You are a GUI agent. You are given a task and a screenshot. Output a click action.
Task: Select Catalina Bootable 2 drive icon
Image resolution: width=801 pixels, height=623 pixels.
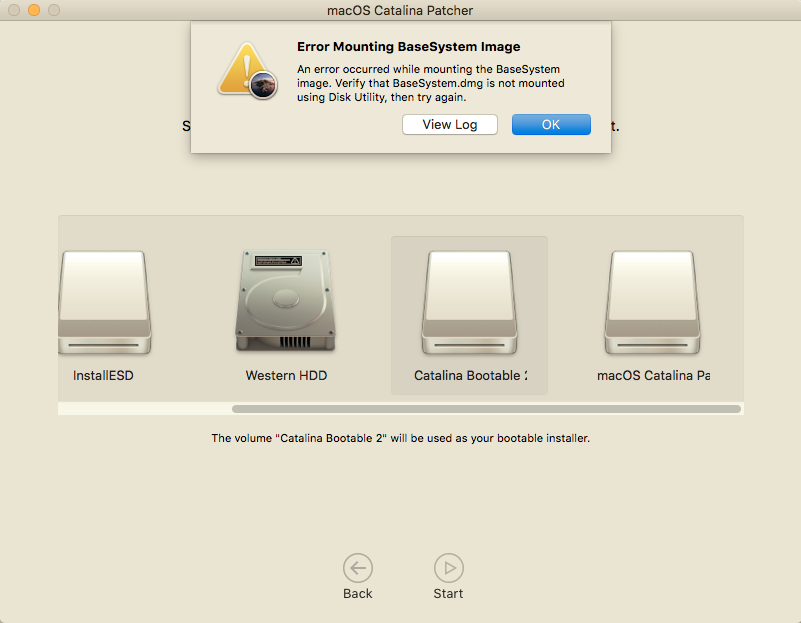pyautogui.click(x=469, y=302)
